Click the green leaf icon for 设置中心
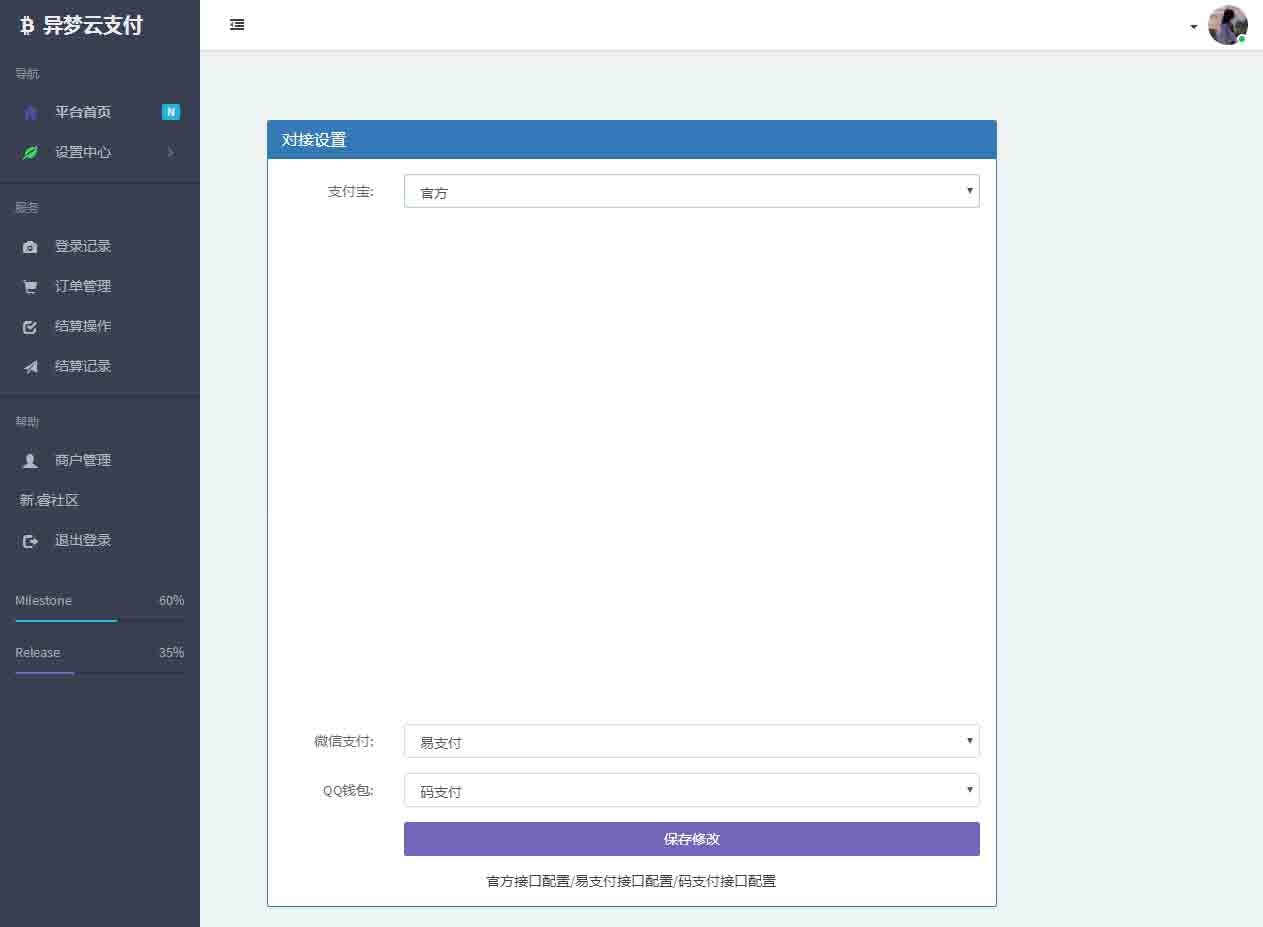Viewport: 1263px width, 927px height. coord(30,153)
